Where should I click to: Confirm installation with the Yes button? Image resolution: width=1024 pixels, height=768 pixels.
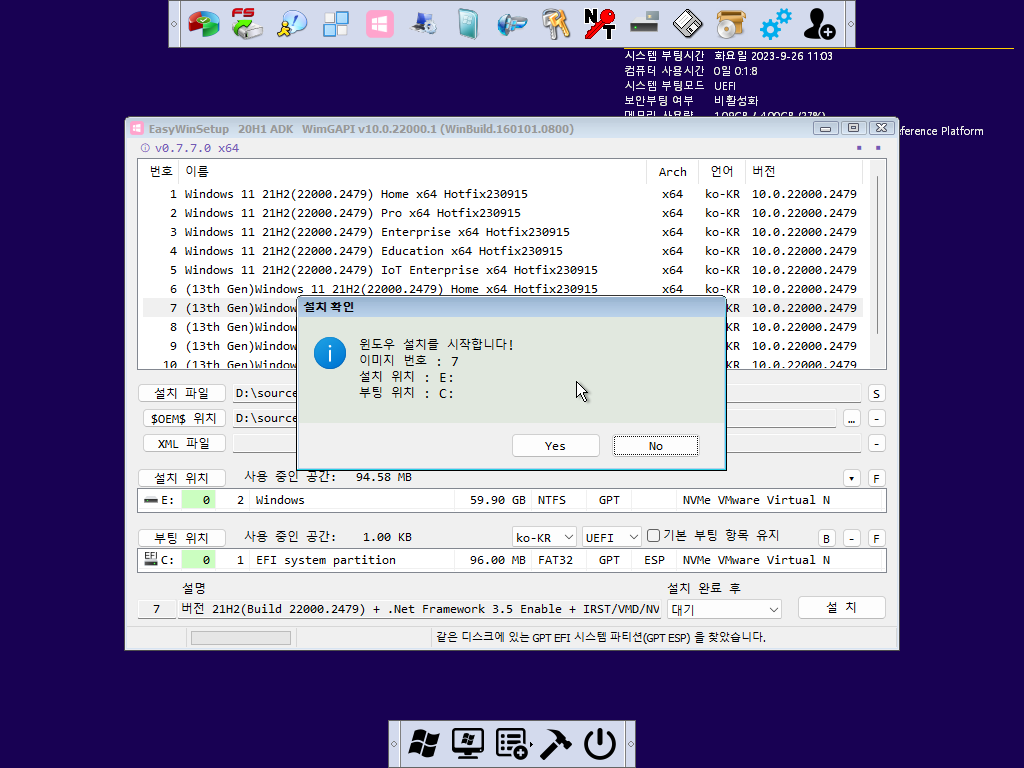point(556,446)
